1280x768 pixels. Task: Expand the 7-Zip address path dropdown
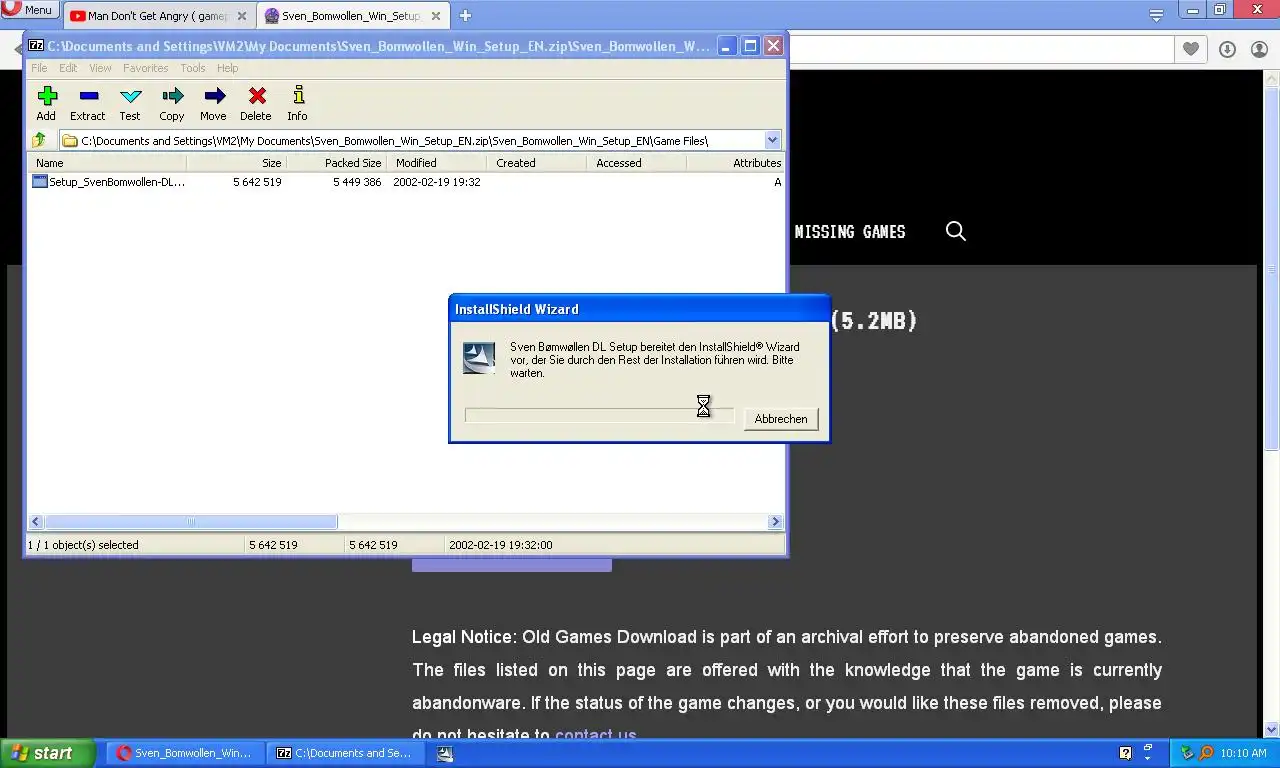772,140
